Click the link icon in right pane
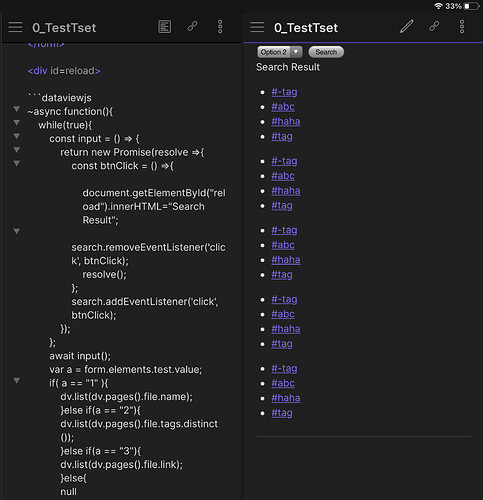Screen dimensions: 483x500 pyautogui.click(x=434, y=26)
